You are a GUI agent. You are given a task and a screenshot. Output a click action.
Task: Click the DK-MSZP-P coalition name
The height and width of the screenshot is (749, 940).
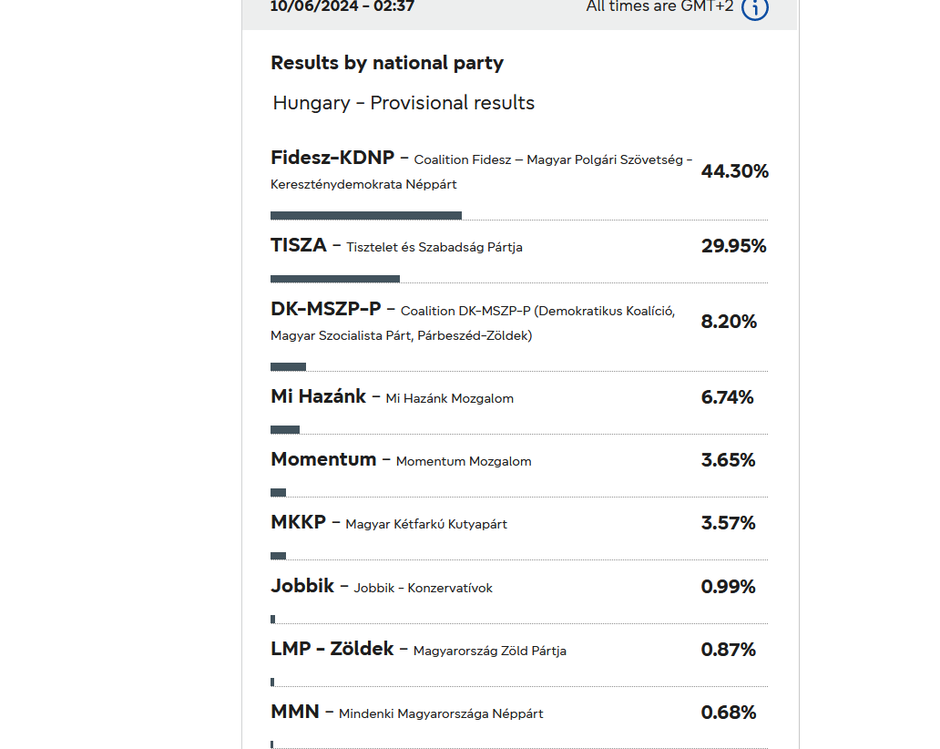click(326, 309)
